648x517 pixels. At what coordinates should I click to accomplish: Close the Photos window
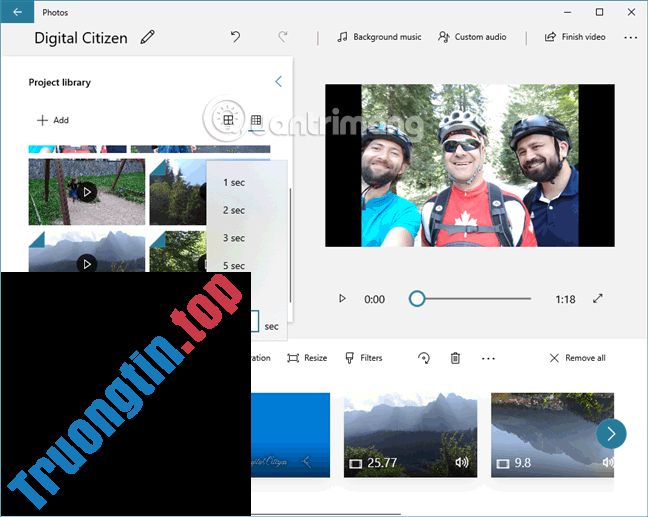(x=631, y=12)
